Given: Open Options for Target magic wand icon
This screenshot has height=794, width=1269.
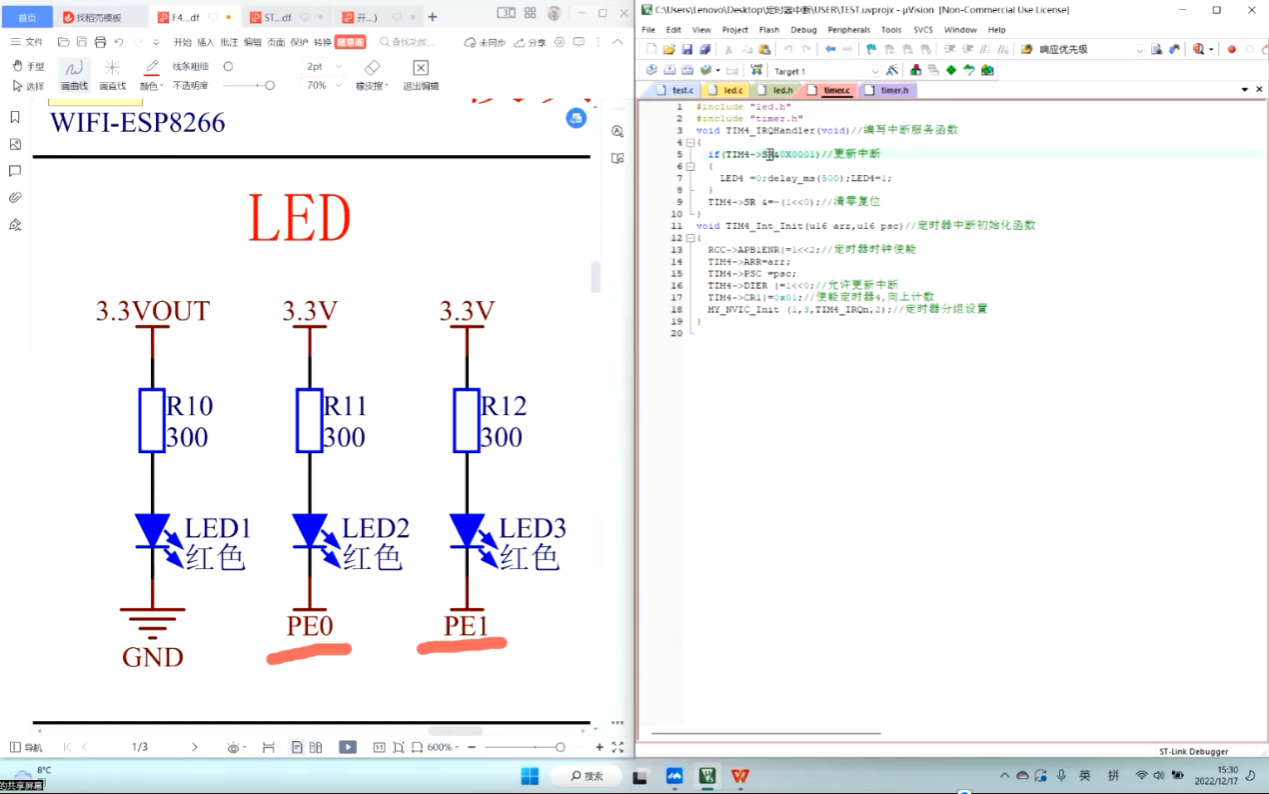Looking at the screenshot, I should [892, 71].
